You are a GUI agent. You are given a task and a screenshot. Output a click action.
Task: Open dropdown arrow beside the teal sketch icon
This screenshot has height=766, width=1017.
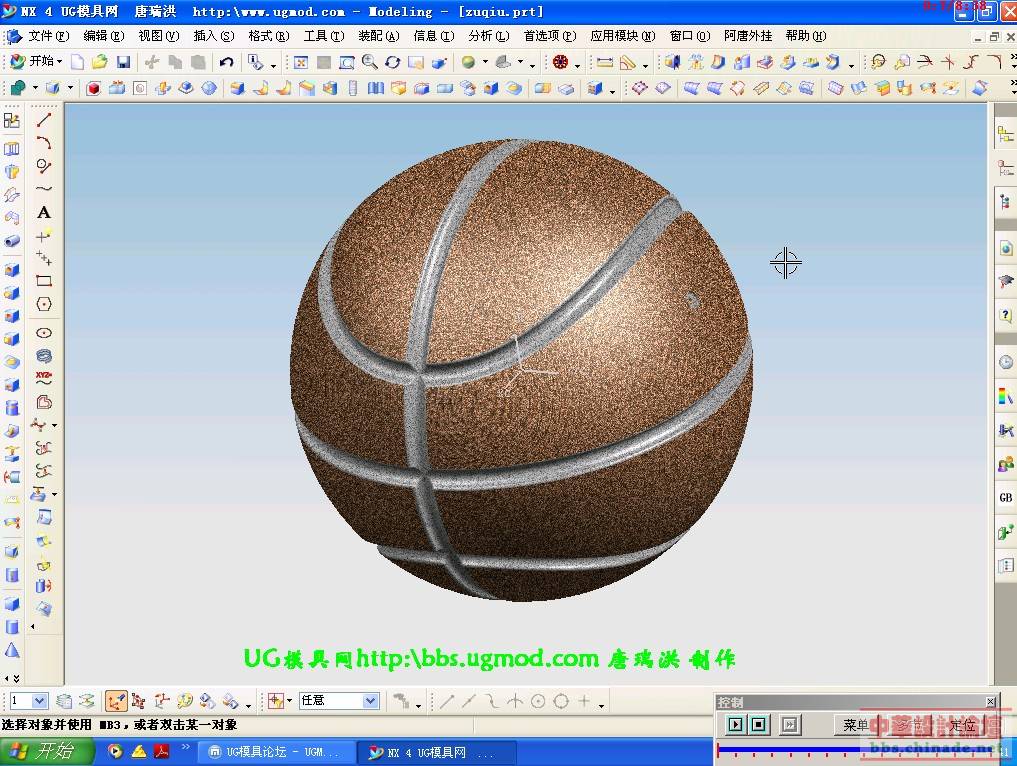(35, 88)
